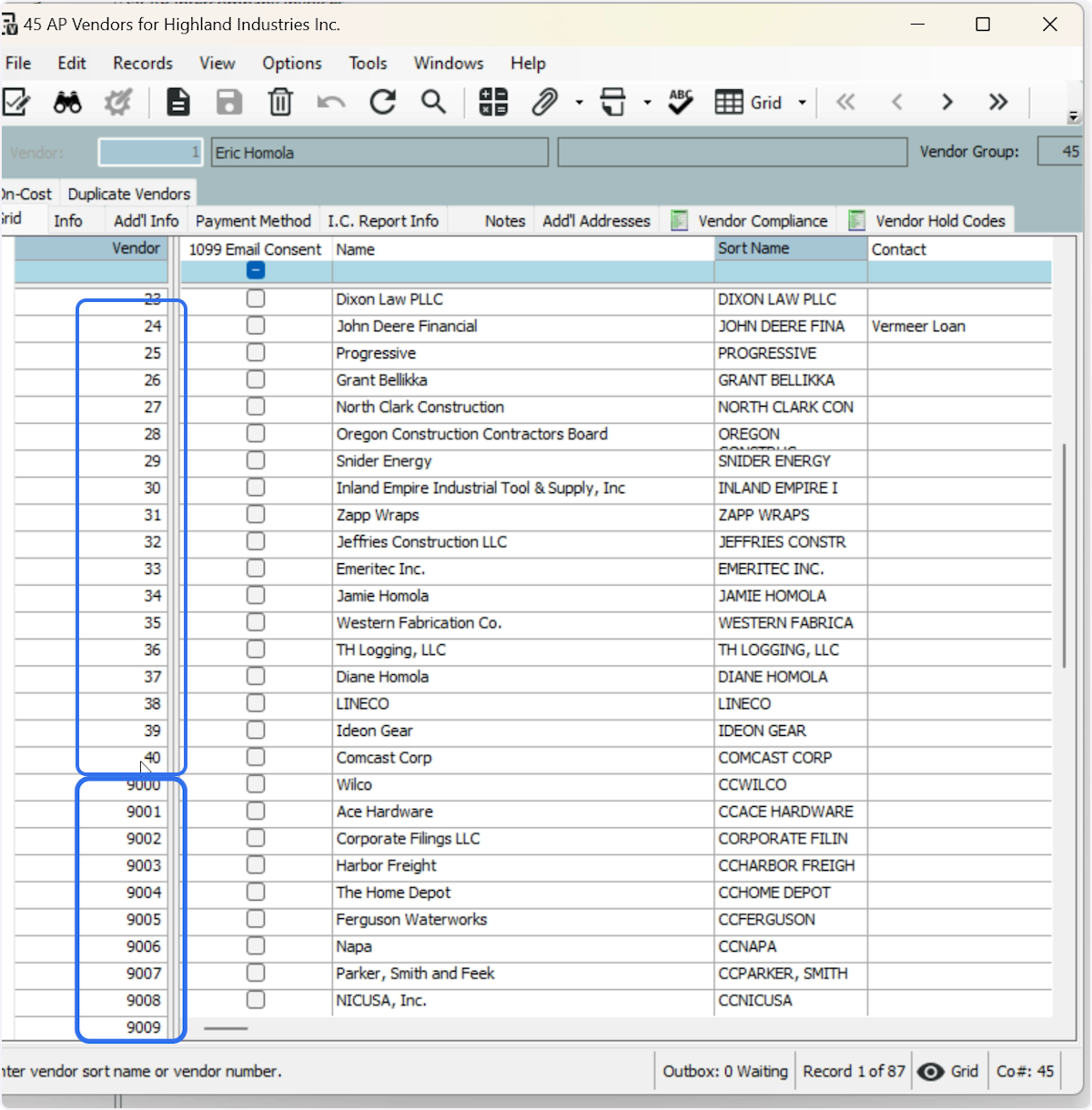1092x1110 pixels.
Task: Click the Grid view toolbar button
Action: click(x=749, y=102)
